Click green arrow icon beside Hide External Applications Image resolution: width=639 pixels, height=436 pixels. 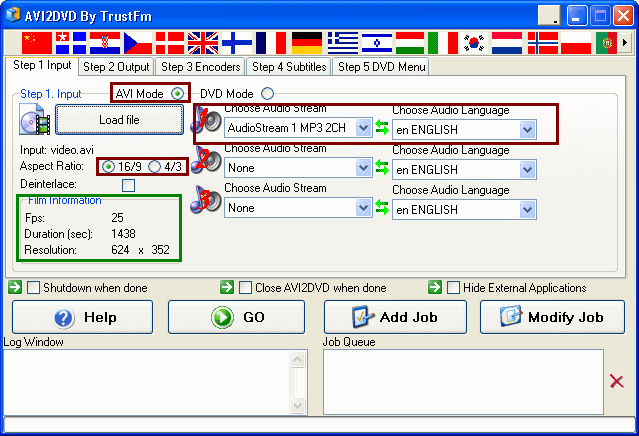[435, 287]
